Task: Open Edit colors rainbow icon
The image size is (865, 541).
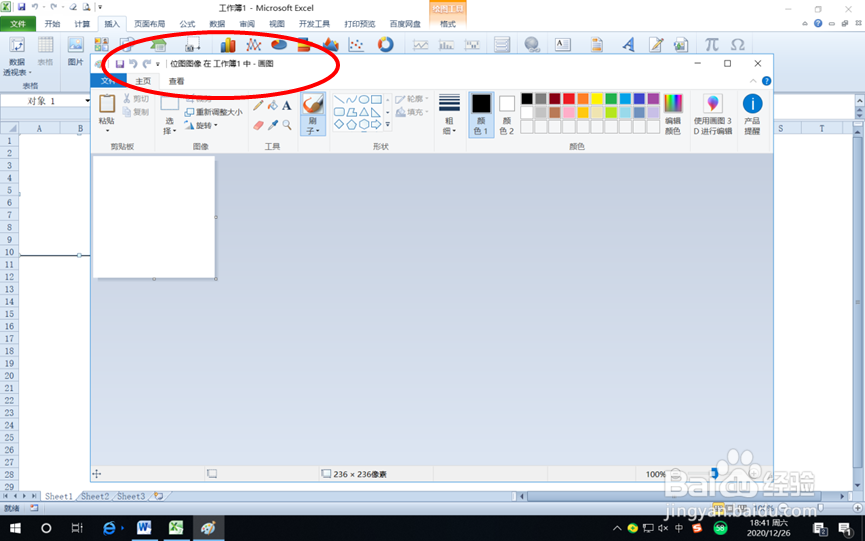Action: tap(673, 103)
